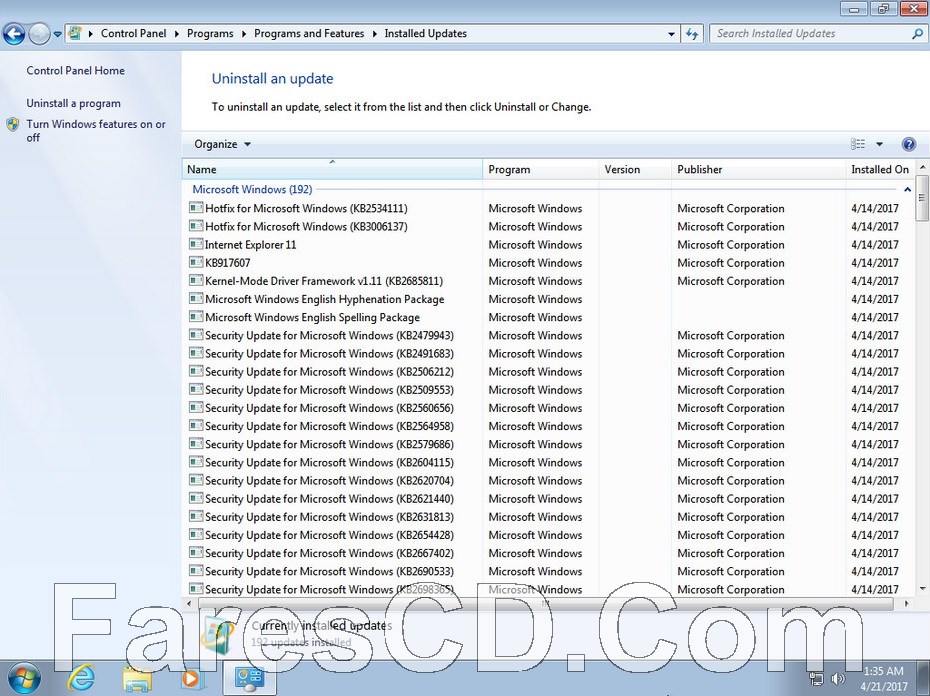Screen dimensions: 930x696
Task: Open Control Panel Home link
Action: pyautogui.click(x=75, y=71)
